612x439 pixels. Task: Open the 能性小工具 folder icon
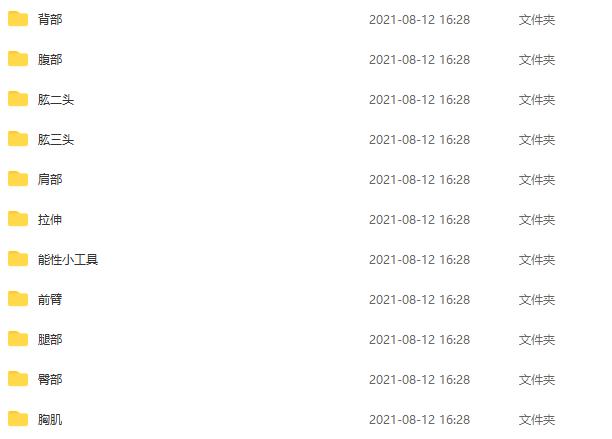18,259
